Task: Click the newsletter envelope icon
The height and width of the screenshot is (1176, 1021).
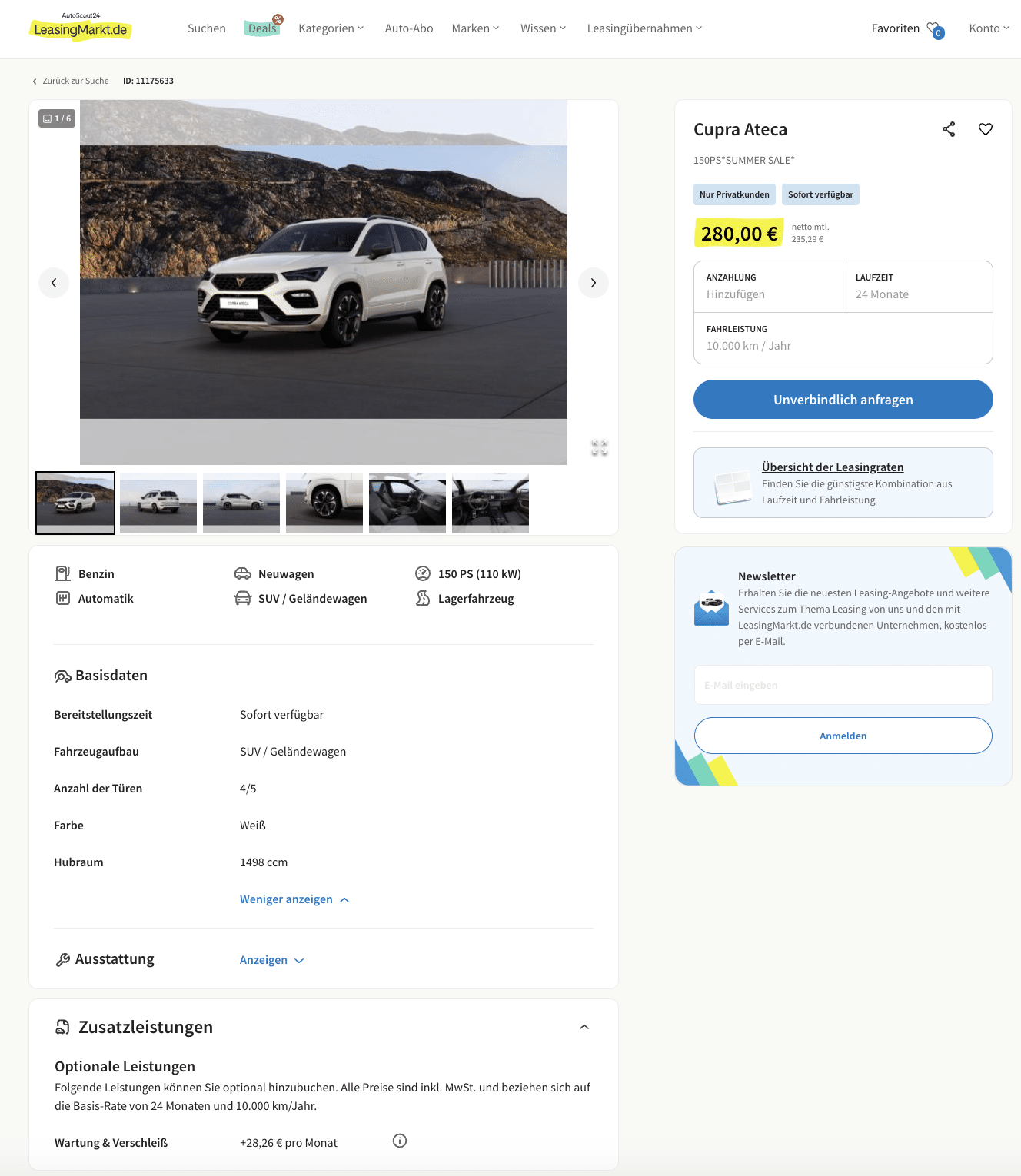Action: point(711,608)
